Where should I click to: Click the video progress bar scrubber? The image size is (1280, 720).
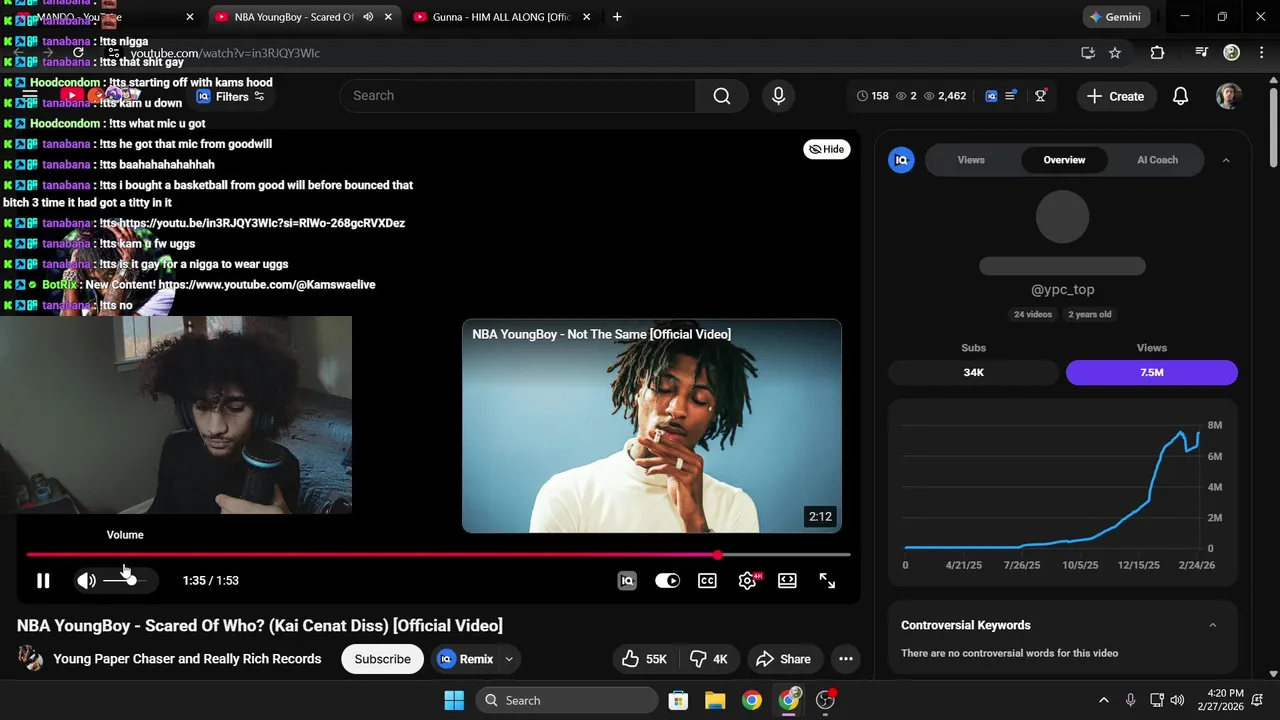(717, 554)
